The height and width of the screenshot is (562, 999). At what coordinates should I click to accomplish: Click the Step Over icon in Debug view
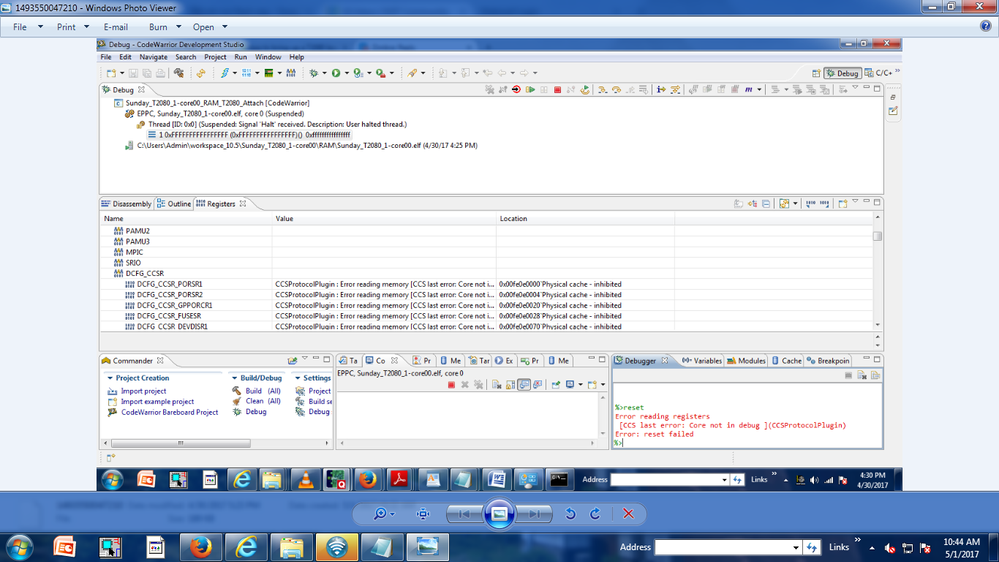[616, 90]
